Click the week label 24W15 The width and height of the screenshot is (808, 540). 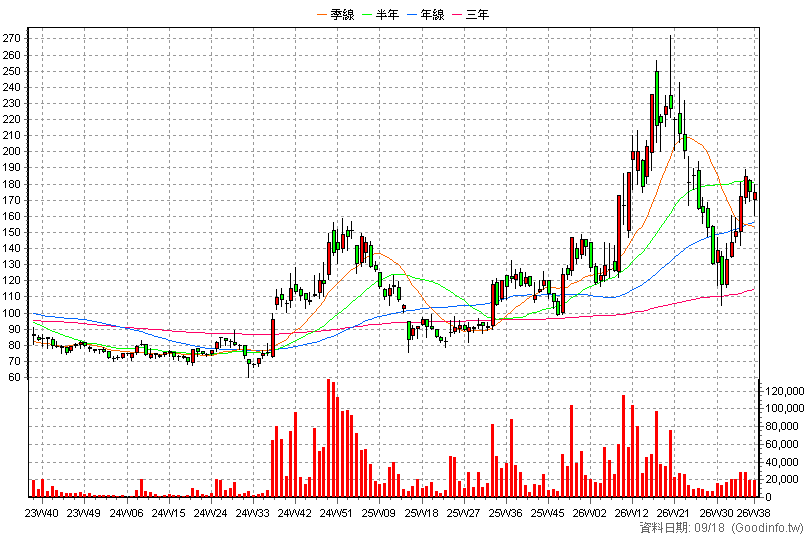pos(169,513)
